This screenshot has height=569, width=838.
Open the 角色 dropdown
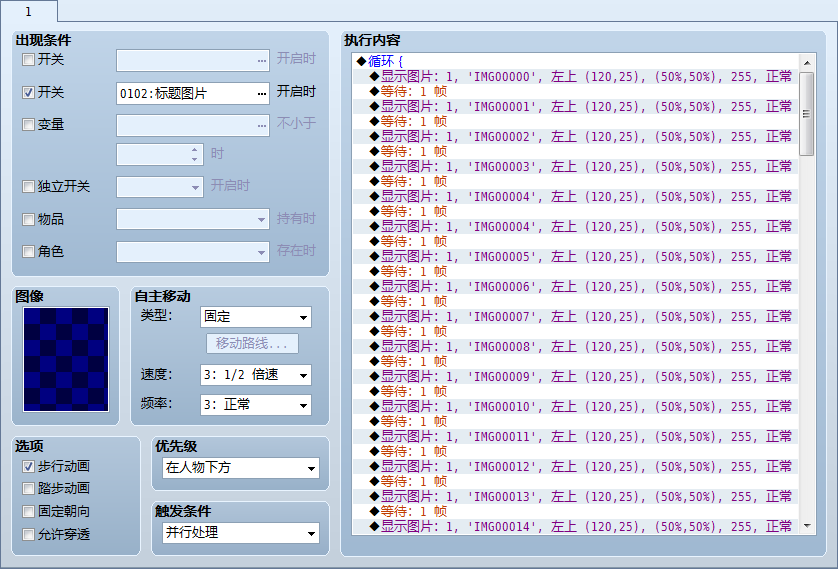(261, 252)
